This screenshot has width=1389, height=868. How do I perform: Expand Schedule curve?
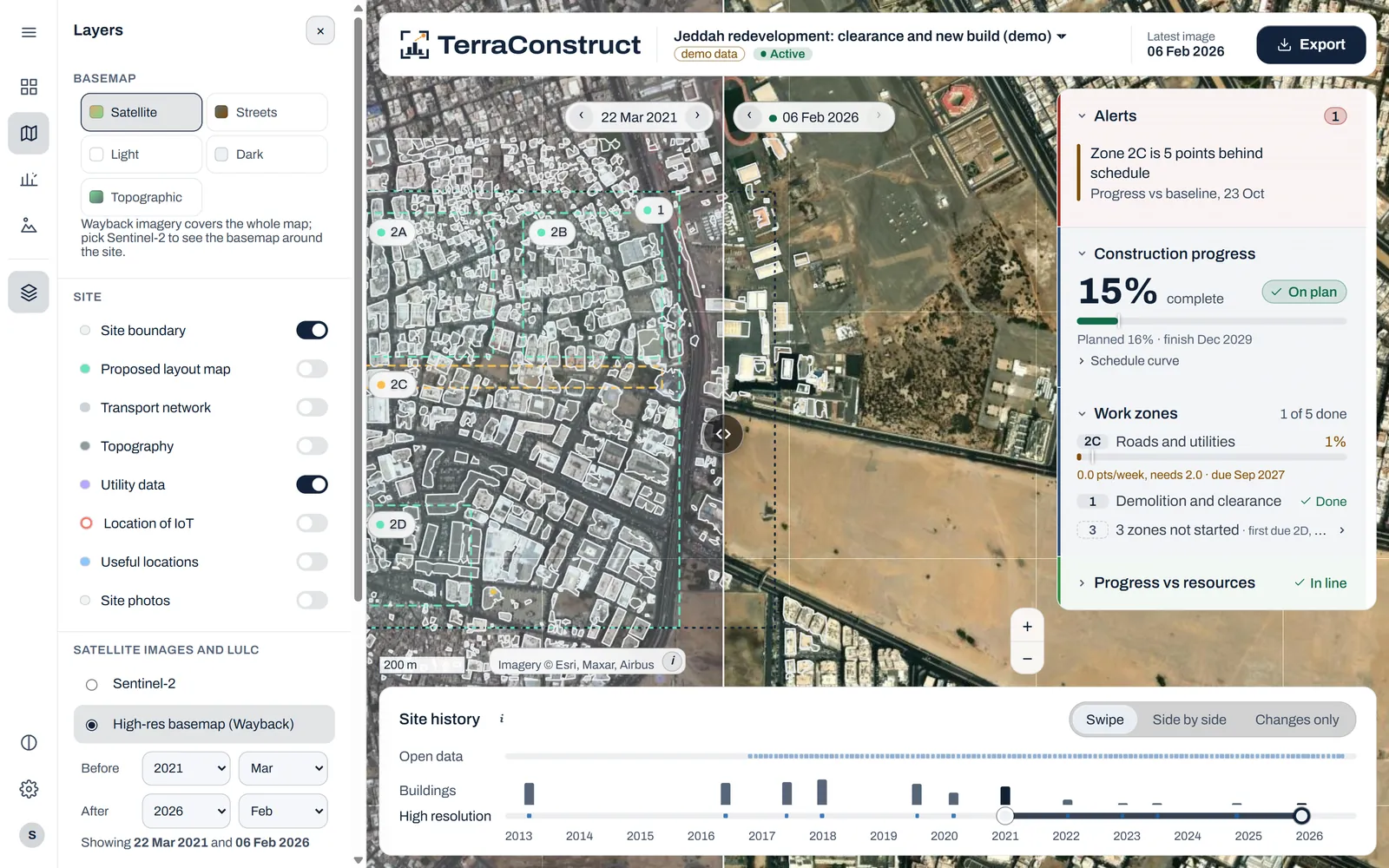tap(1128, 361)
